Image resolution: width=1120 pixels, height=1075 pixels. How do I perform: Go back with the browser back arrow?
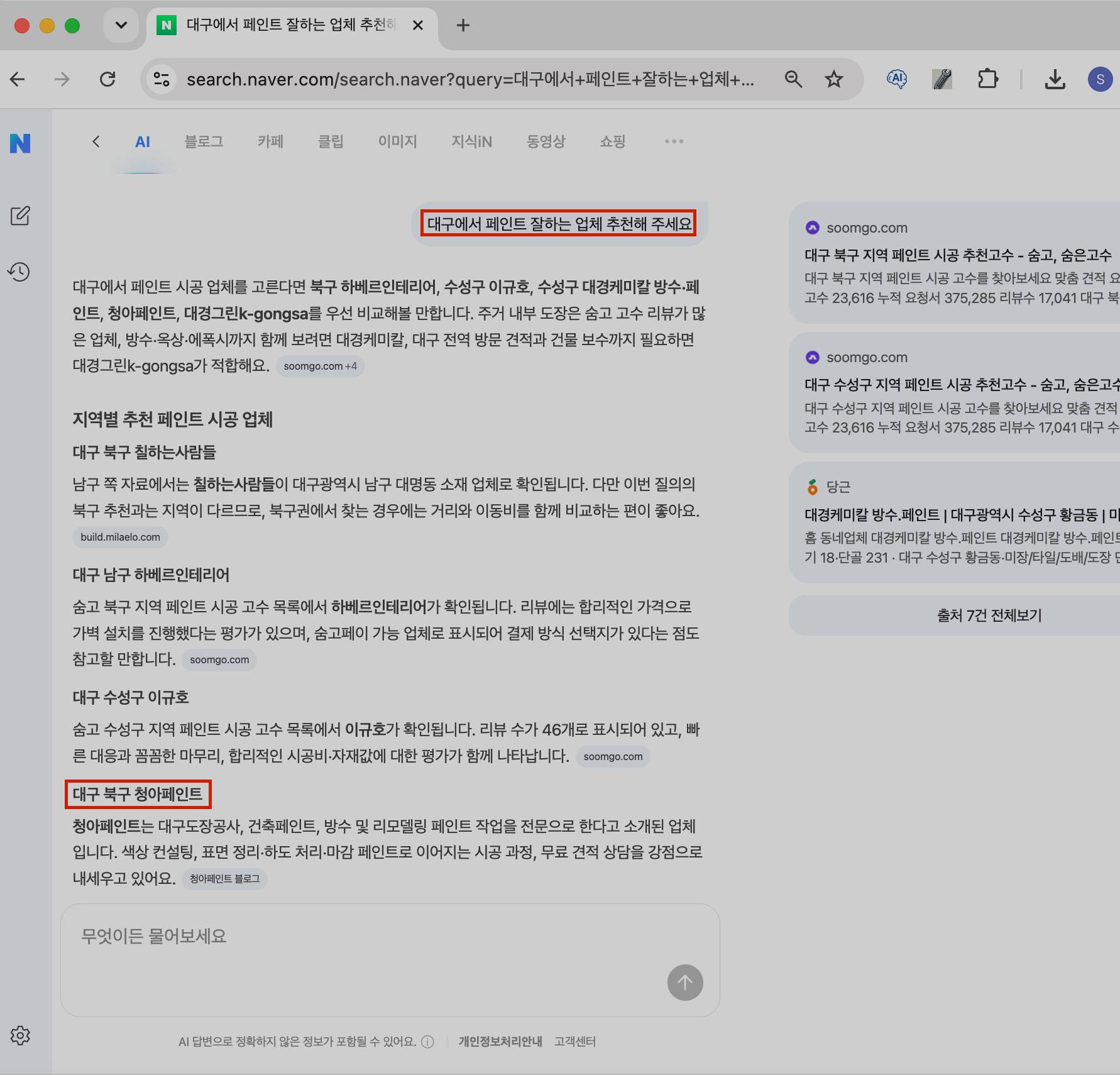point(18,79)
